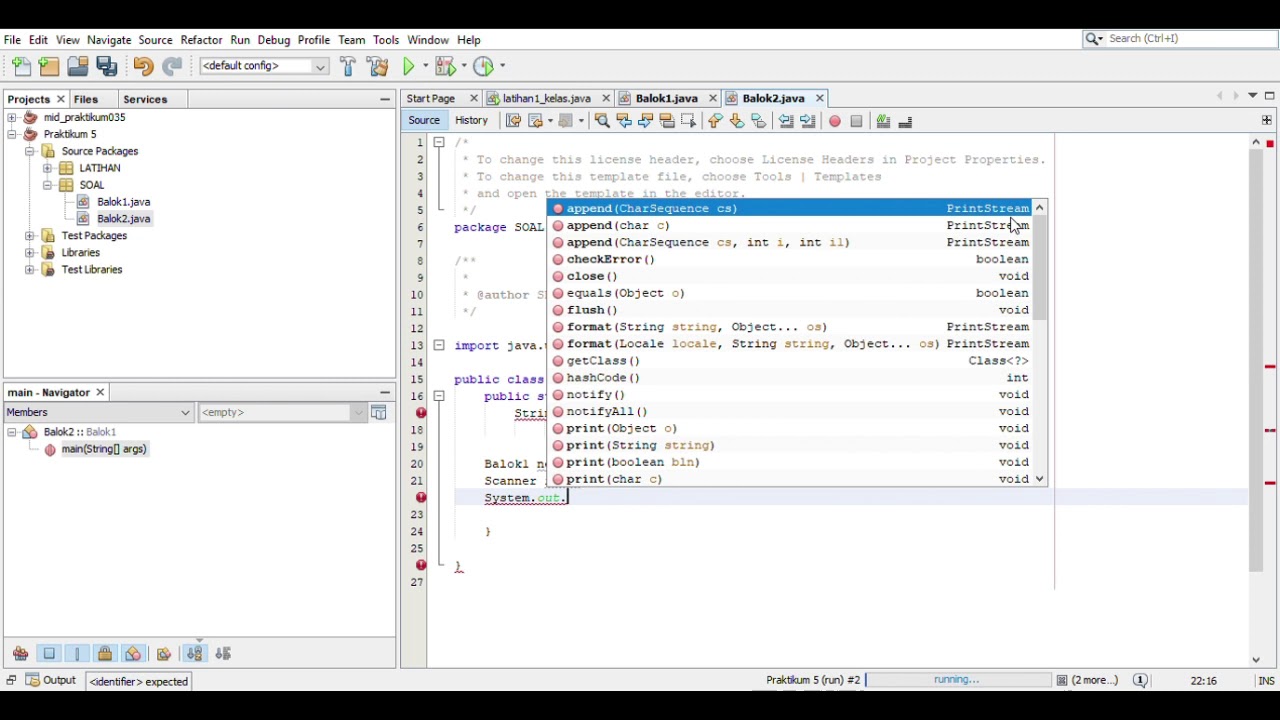Run the project with green play icon

click(x=409, y=66)
